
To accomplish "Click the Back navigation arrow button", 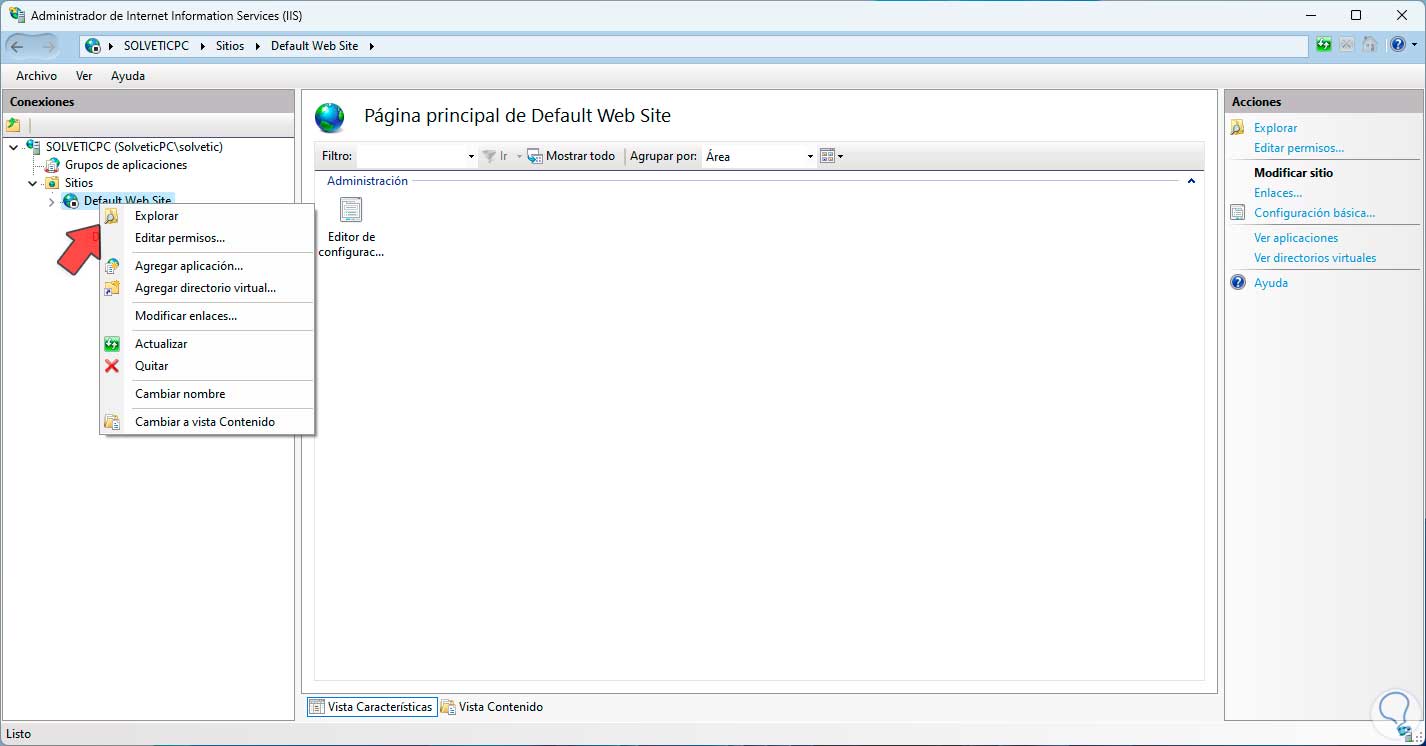I will tap(17, 46).
